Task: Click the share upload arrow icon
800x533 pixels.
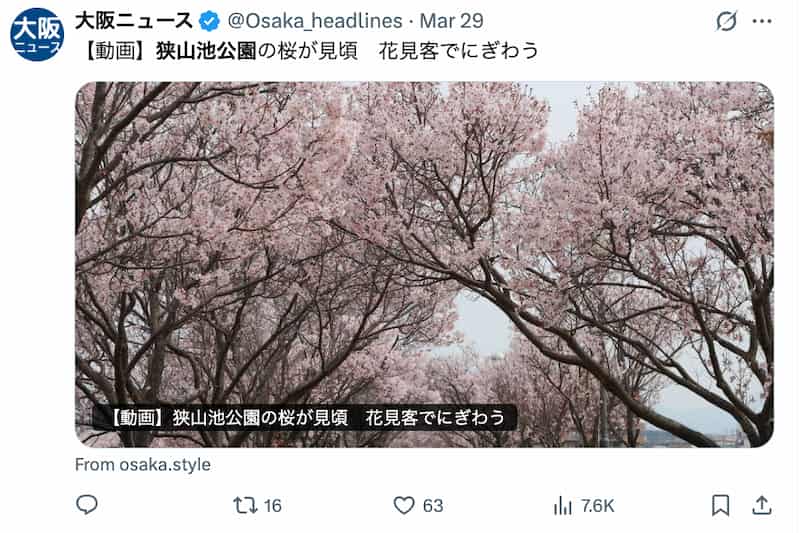Action: coord(761,505)
